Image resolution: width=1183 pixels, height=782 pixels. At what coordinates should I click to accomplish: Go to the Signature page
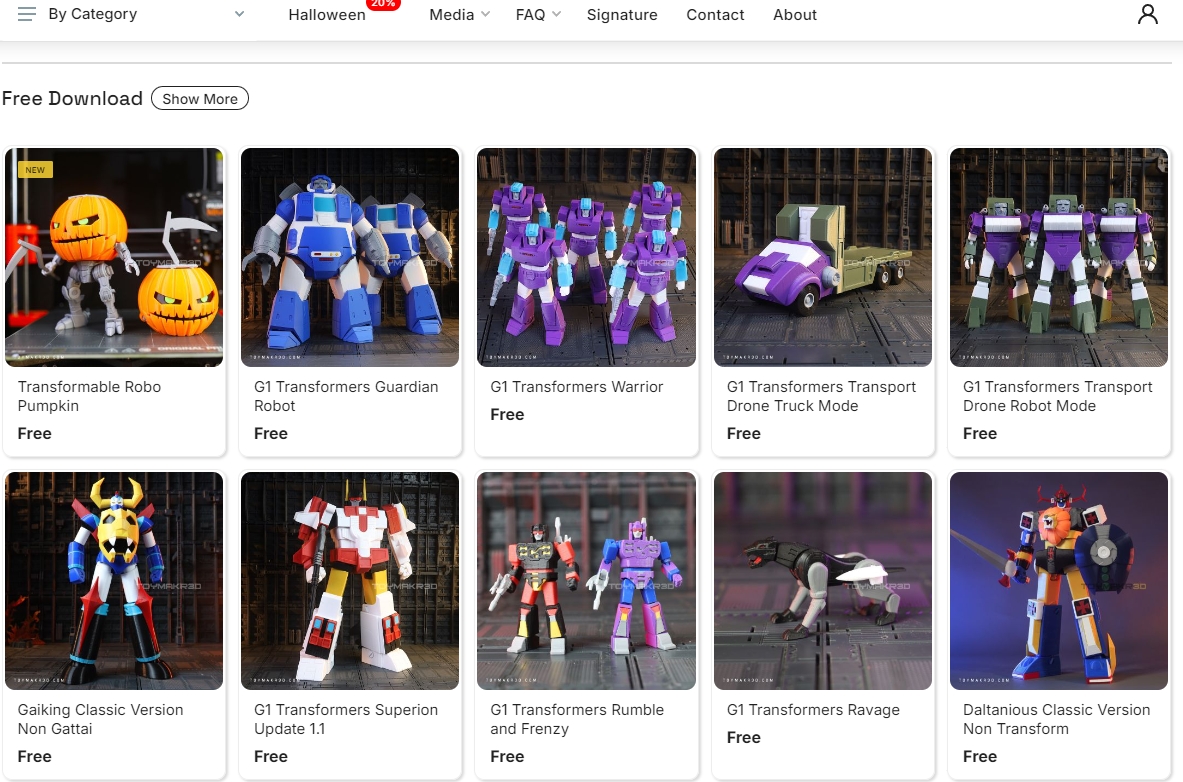pos(622,15)
